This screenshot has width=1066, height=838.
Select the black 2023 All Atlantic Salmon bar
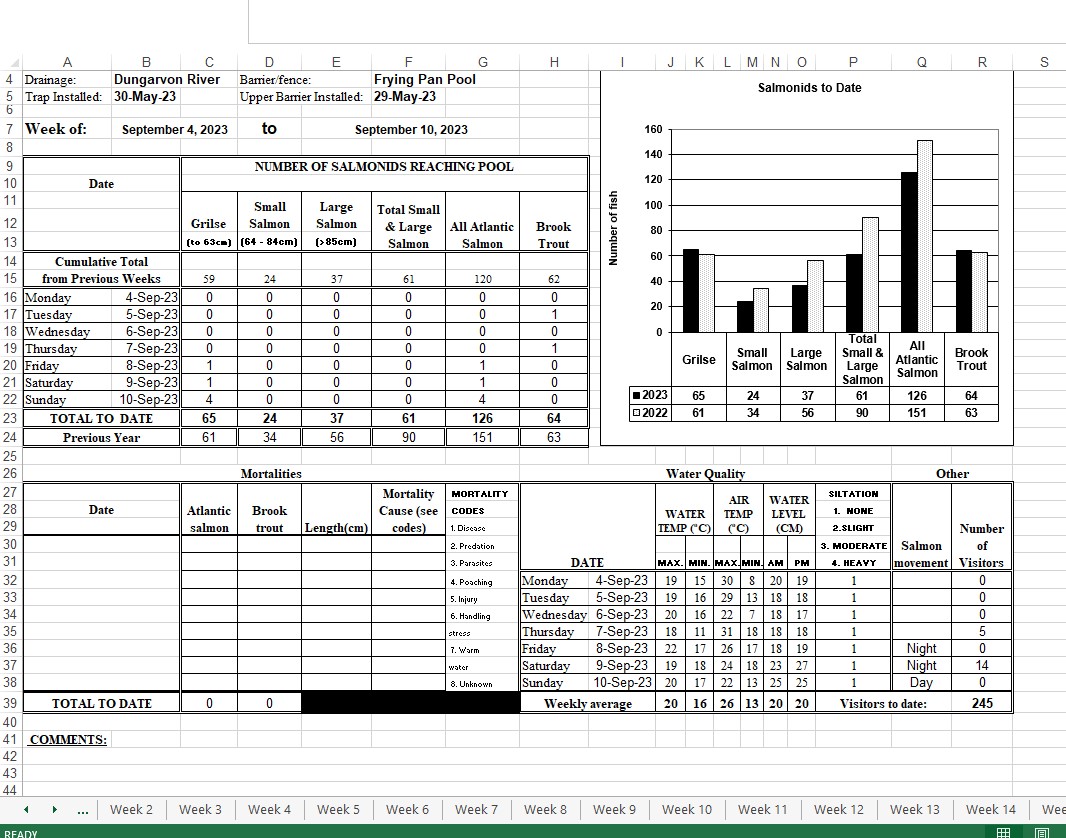[x=908, y=252]
